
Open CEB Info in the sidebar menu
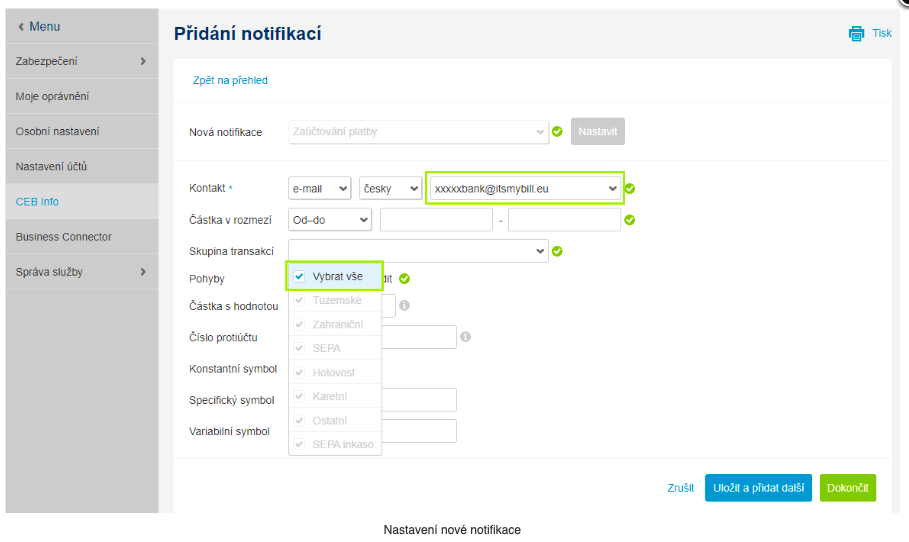click(x=38, y=202)
